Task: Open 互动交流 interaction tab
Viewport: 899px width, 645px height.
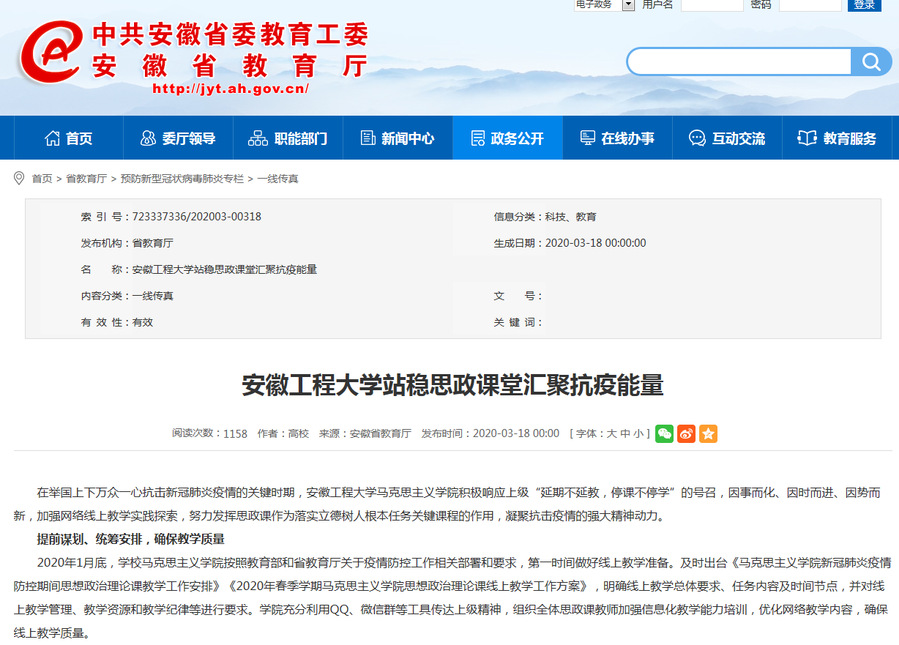Action: point(727,138)
